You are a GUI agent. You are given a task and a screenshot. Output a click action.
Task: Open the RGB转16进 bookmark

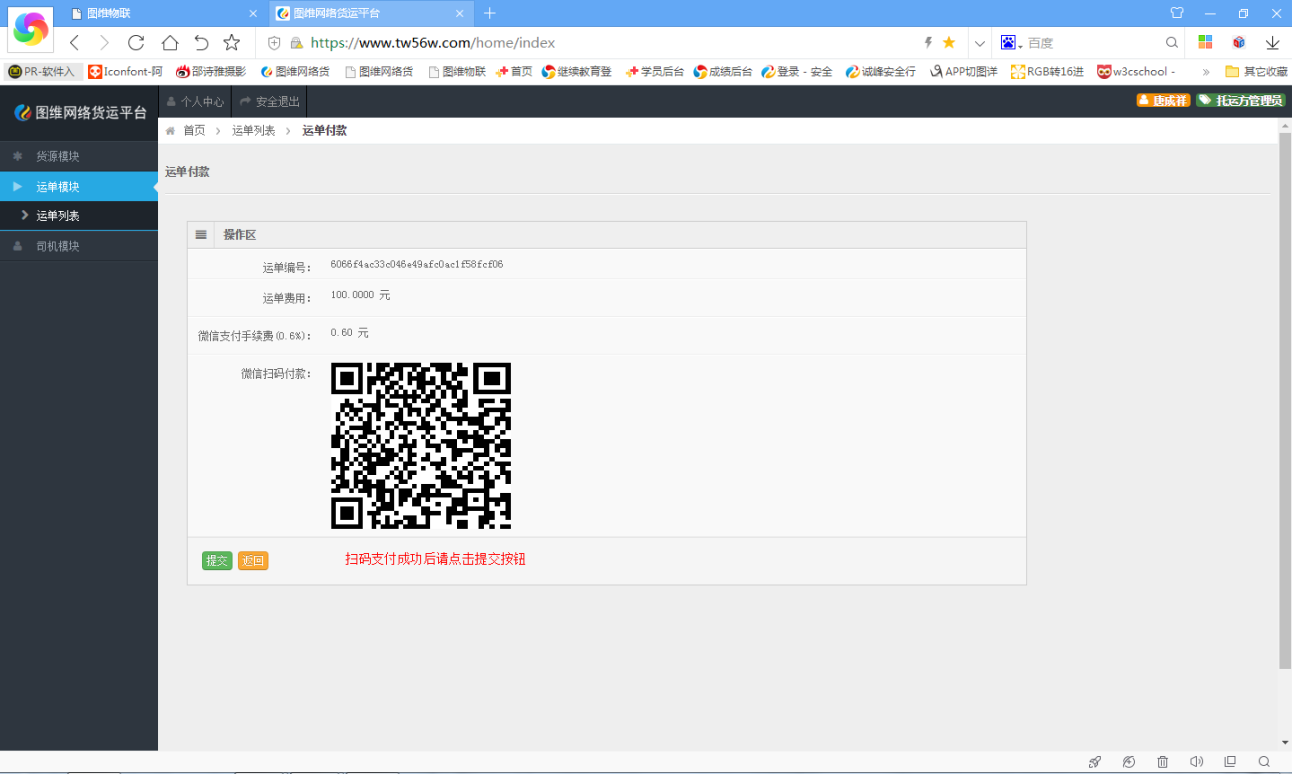pos(1047,72)
